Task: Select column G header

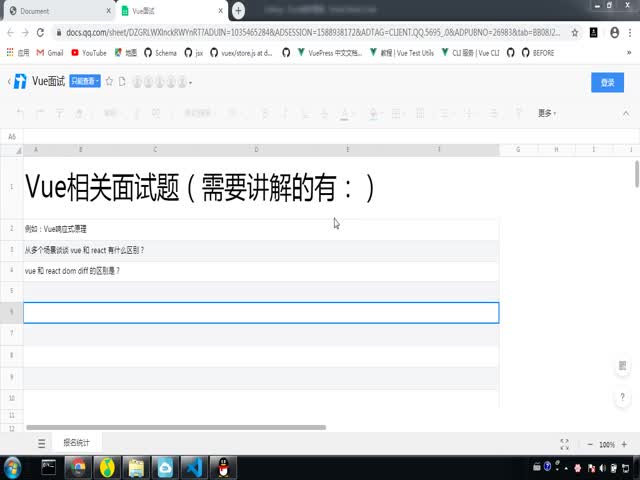Action: pos(518,150)
